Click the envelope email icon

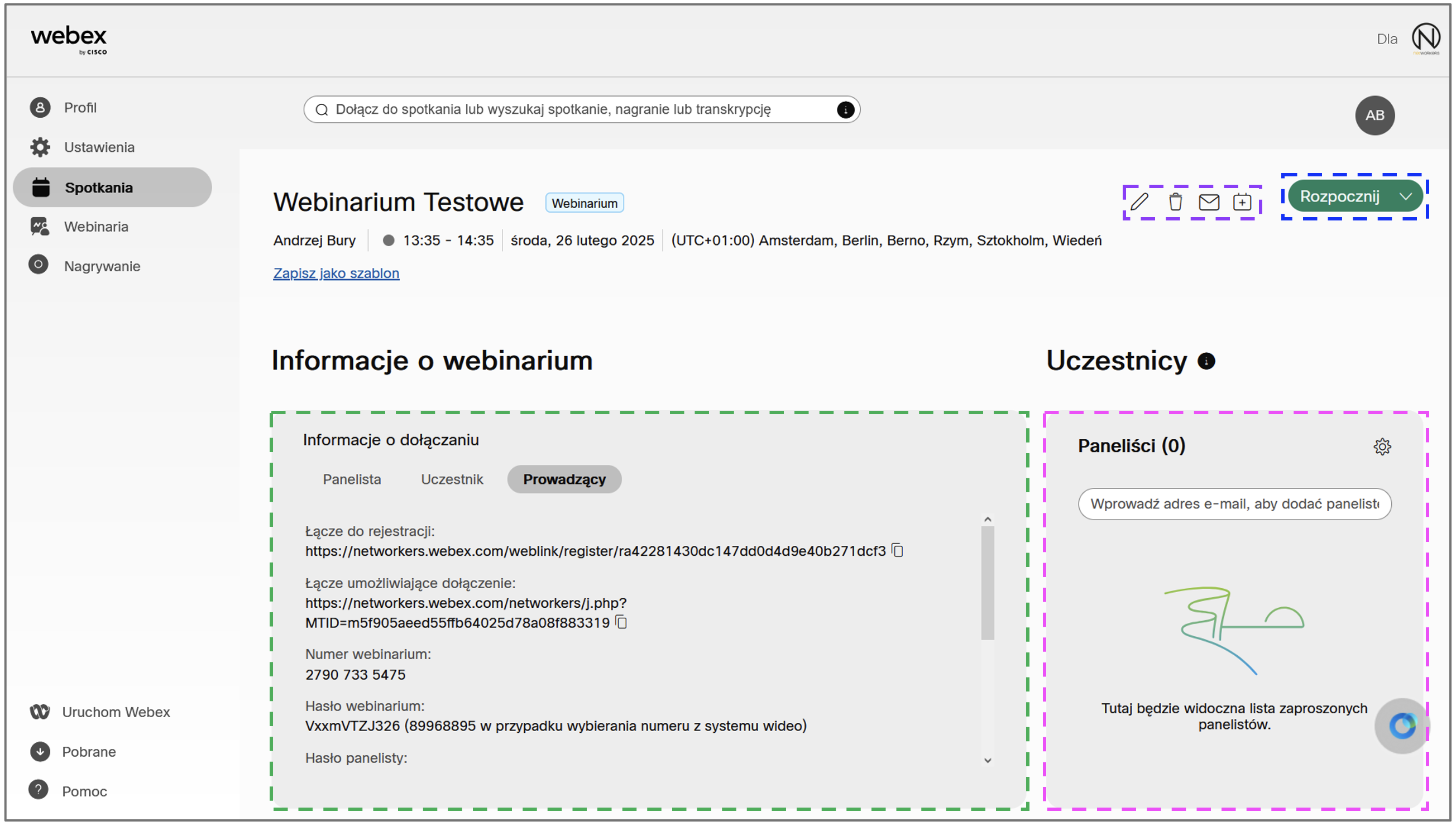point(1209,202)
